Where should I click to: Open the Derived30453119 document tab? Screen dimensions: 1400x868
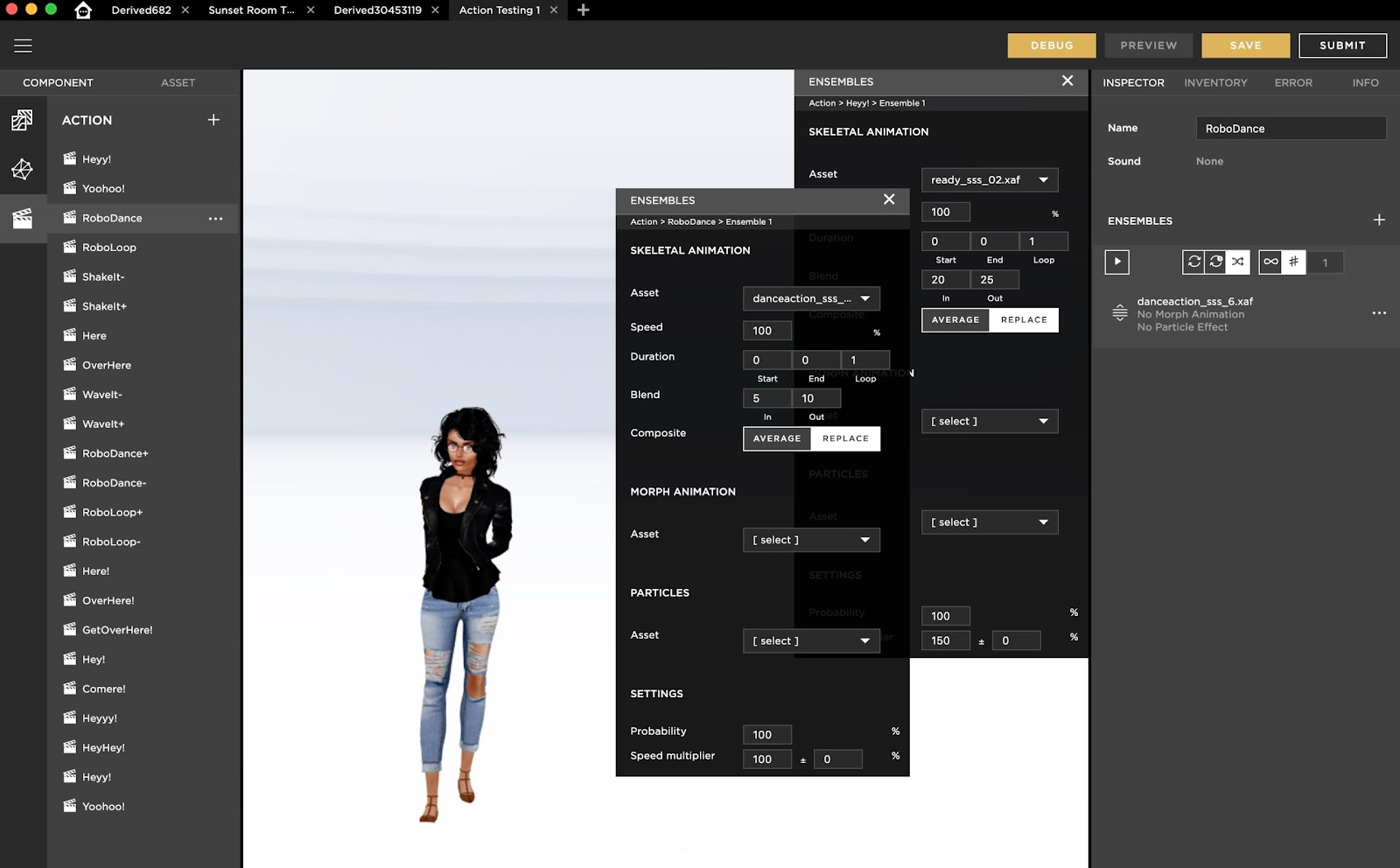(x=377, y=10)
